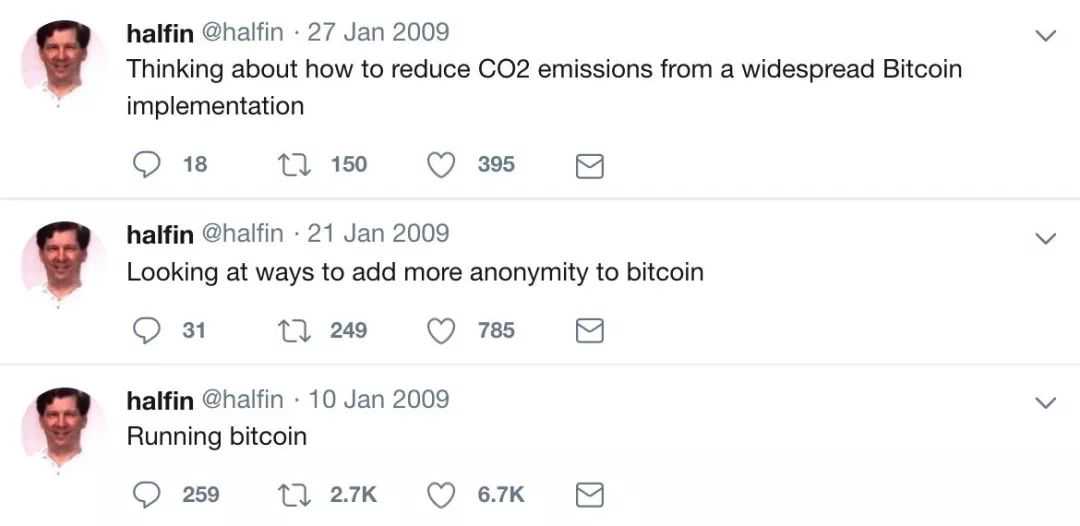
Task: Reply to the "Running bitcoin" tweet
Action: pyautogui.click(x=148, y=494)
